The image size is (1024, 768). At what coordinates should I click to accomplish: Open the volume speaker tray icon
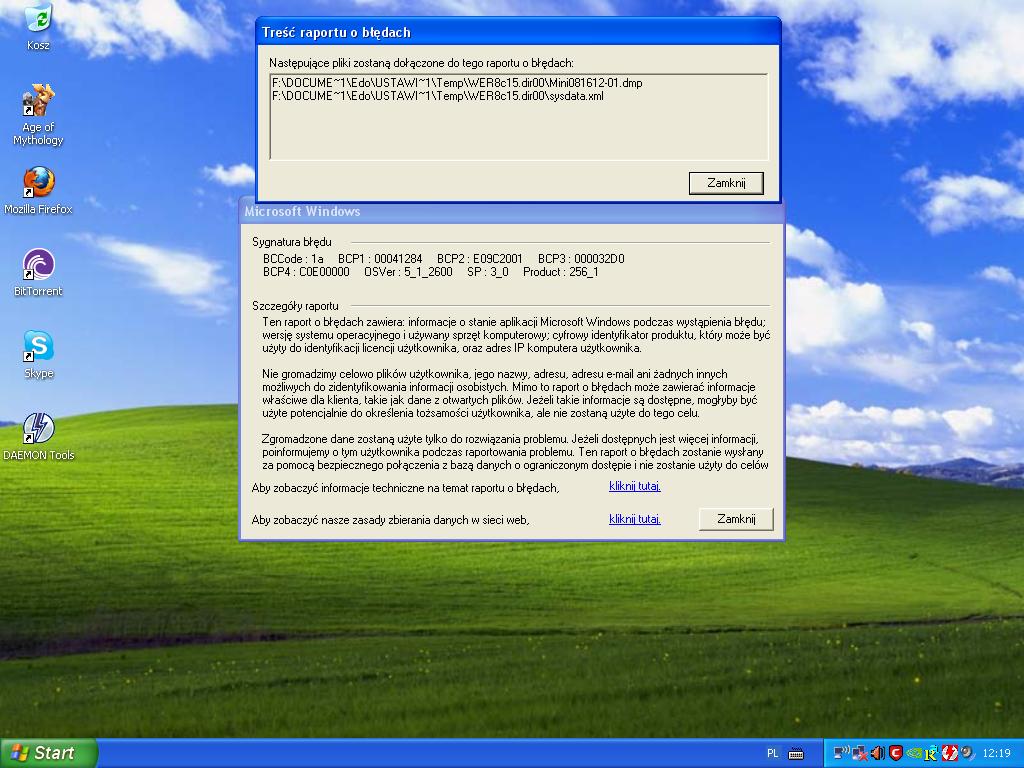click(x=878, y=753)
